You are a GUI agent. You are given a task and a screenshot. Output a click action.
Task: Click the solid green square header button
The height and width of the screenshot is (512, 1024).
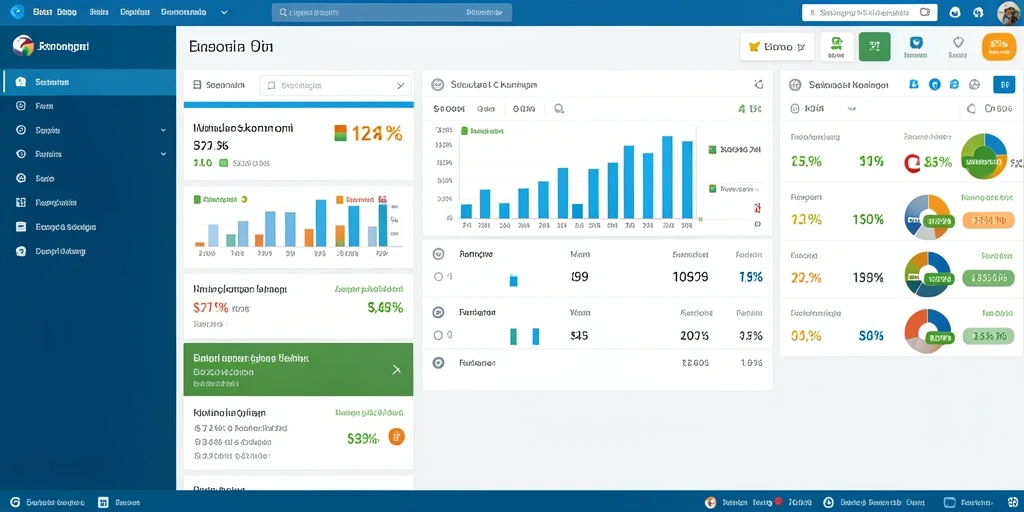click(874, 47)
